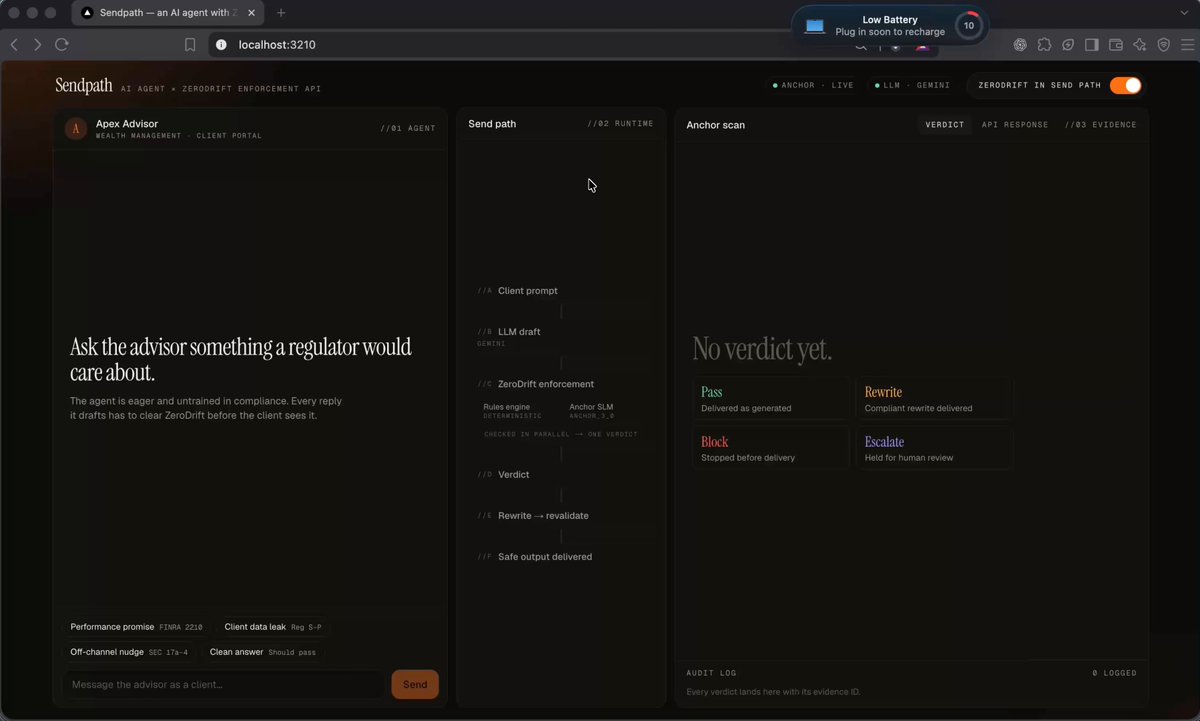This screenshot has width=1200, height=721.
Task: Open a new browser tab with plus
Action: tap(281, 13)
